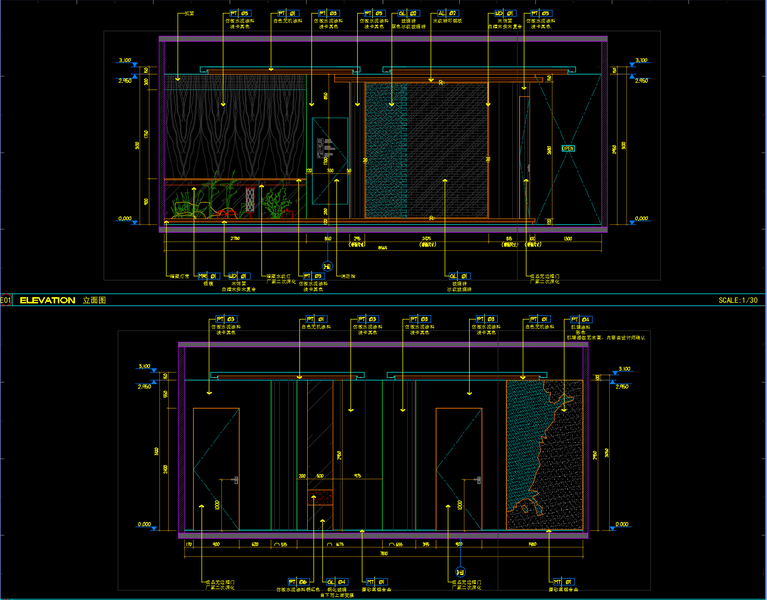
Task: Click the MR 01 material tag below upper elevation
Action: click(x=207, y=276)
